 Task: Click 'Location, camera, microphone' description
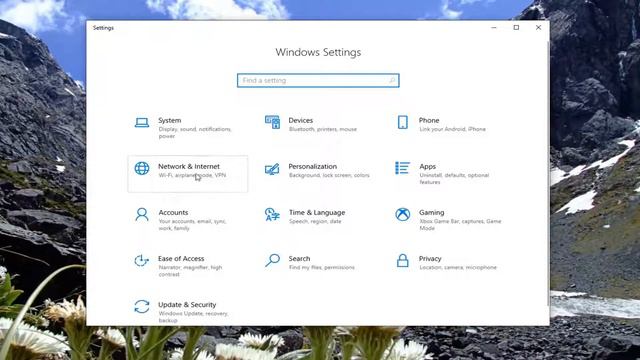tap(458, 267)
